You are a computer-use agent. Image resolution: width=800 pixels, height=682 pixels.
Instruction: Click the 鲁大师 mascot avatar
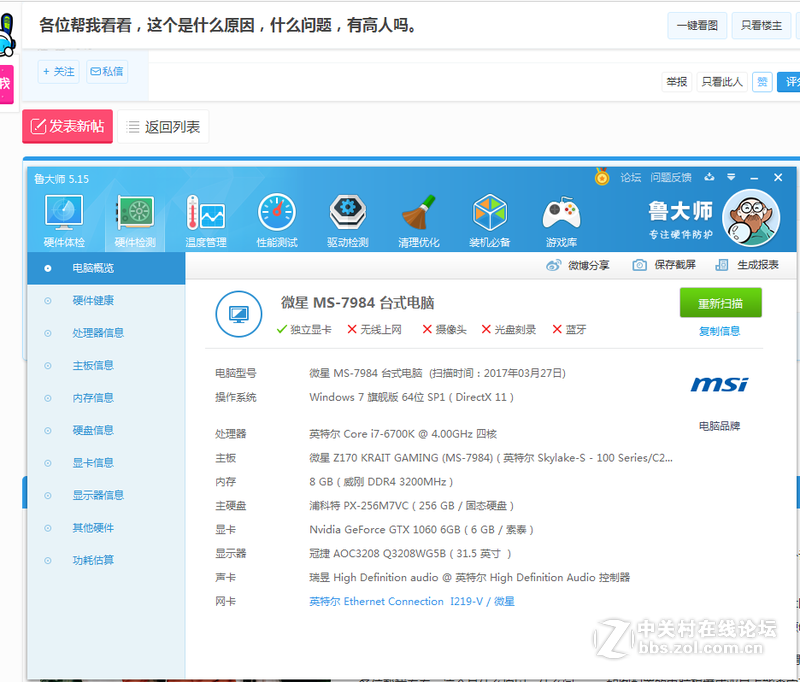coord(751,217)
